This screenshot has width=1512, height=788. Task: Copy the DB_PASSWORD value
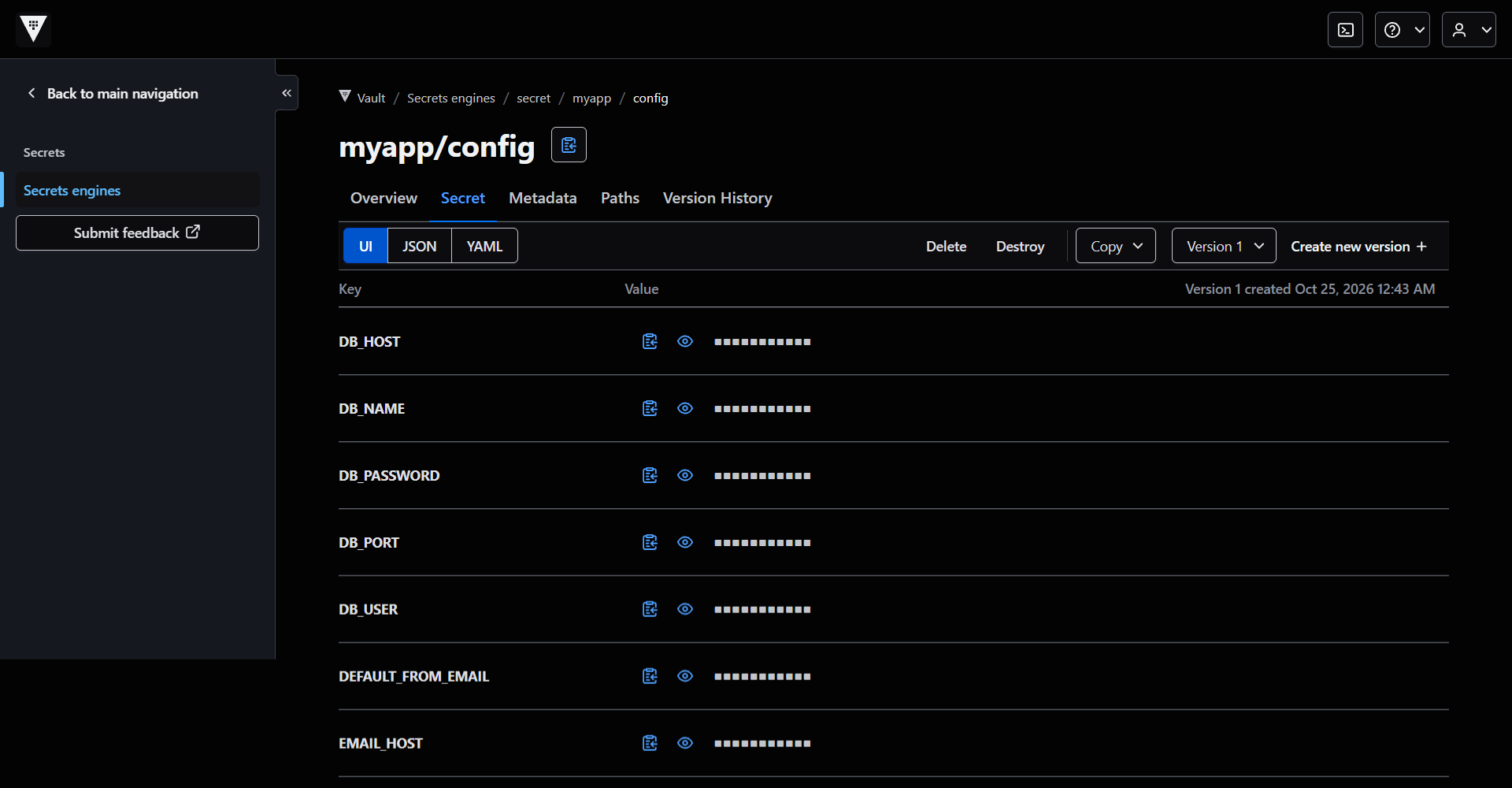pyautogui.click(x=650, y=475)
